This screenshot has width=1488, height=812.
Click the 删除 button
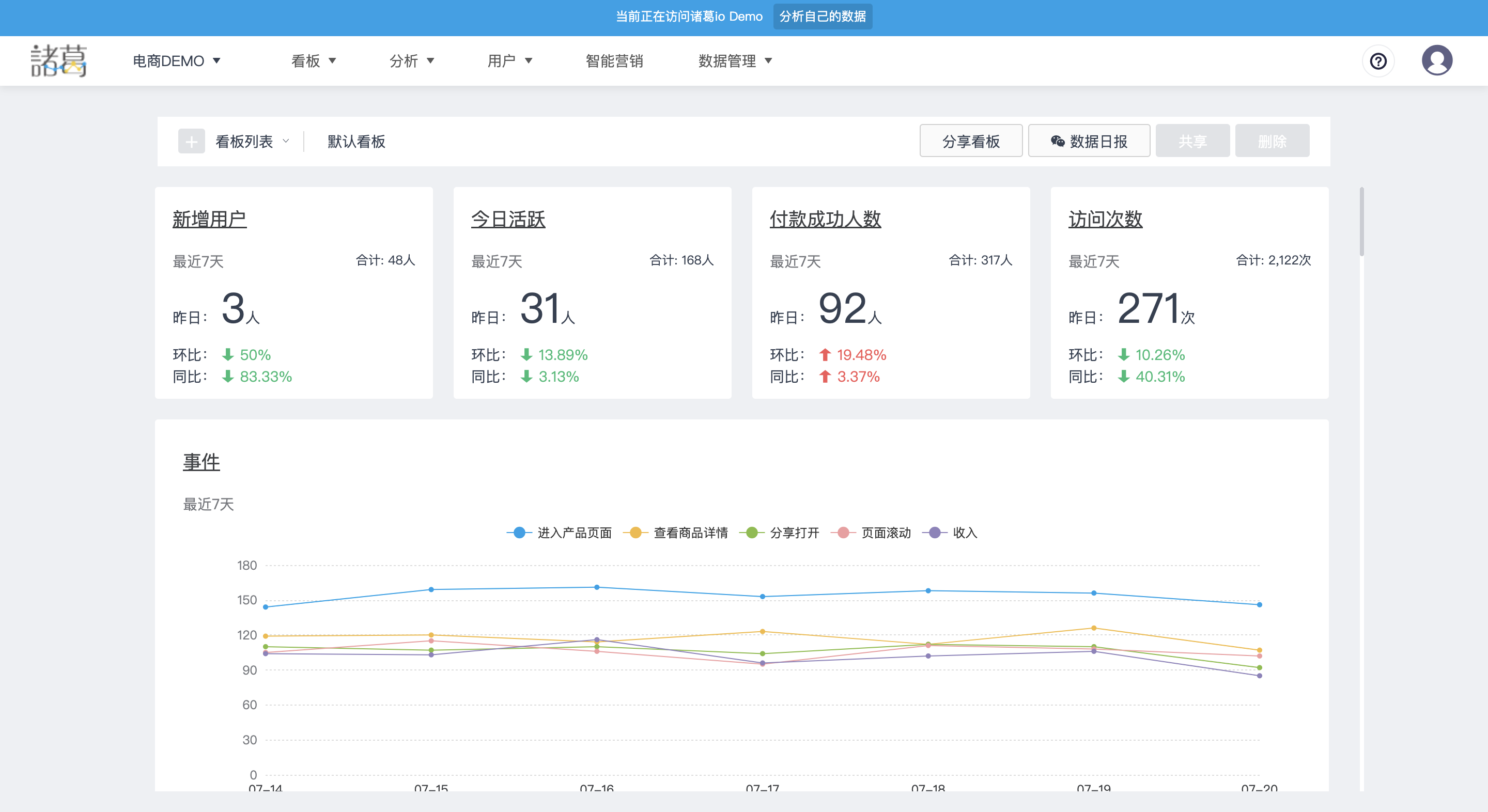1272,141
